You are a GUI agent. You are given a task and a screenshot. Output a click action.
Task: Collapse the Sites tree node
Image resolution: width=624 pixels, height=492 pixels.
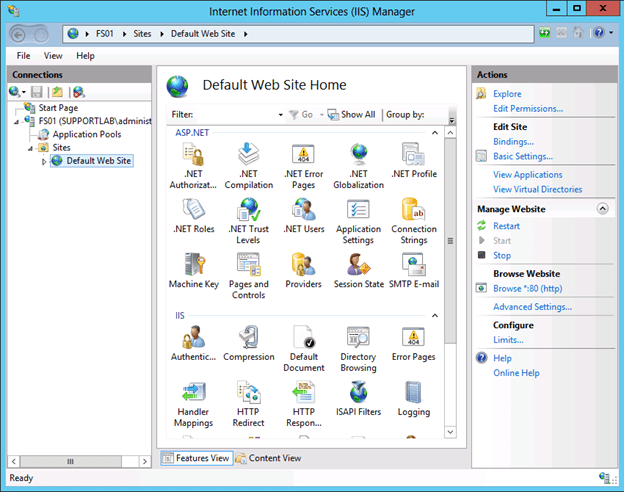30,149
